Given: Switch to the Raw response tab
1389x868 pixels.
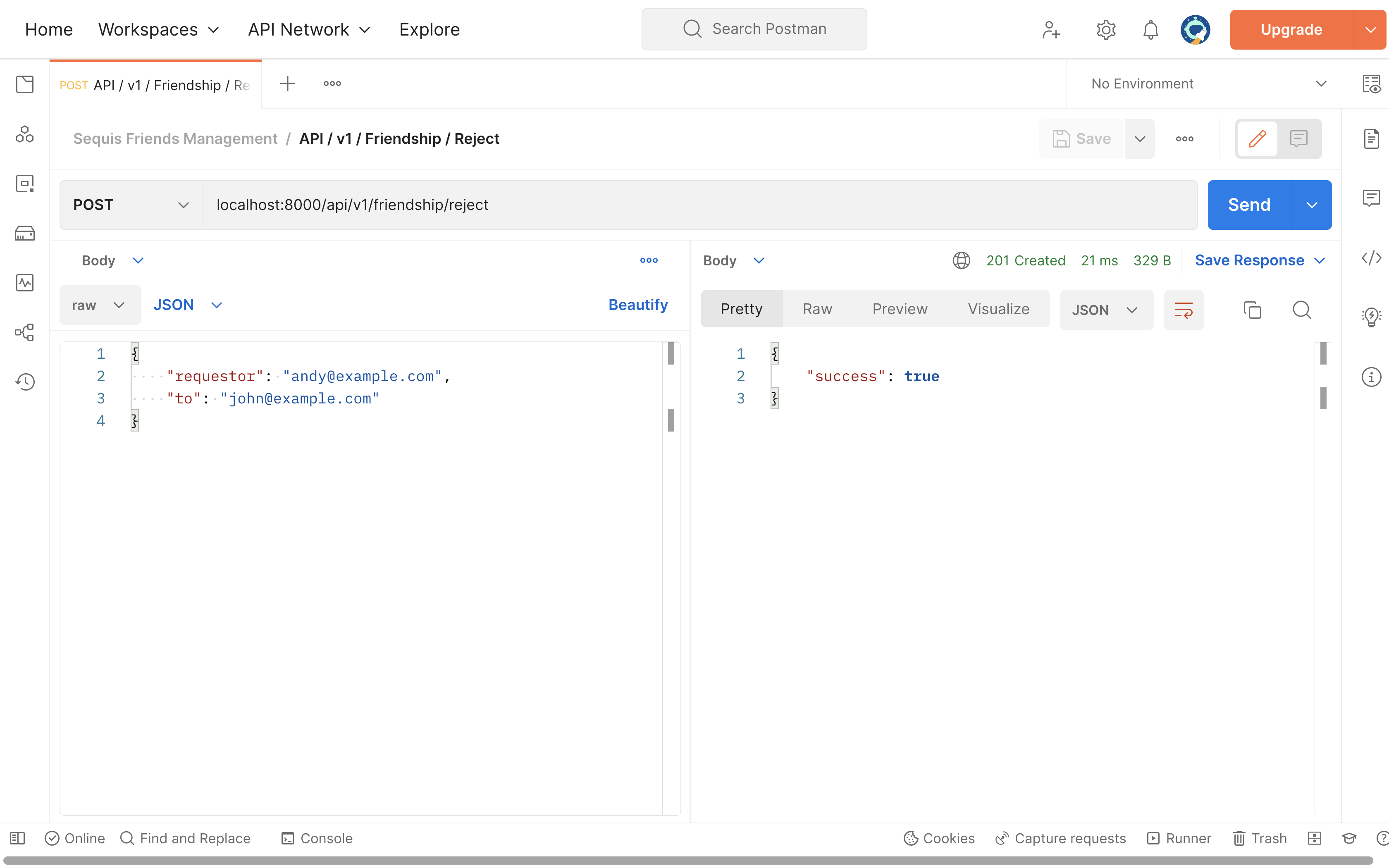Looking at the screenshot, I should [817, 309].
